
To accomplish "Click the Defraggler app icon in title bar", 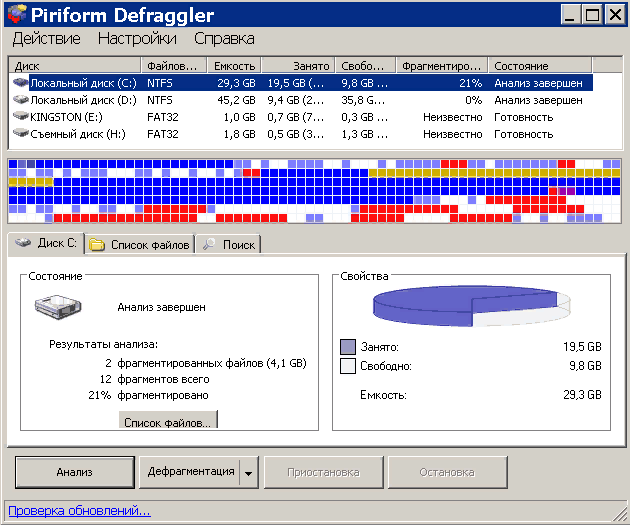I will click(x=17, y=14).
